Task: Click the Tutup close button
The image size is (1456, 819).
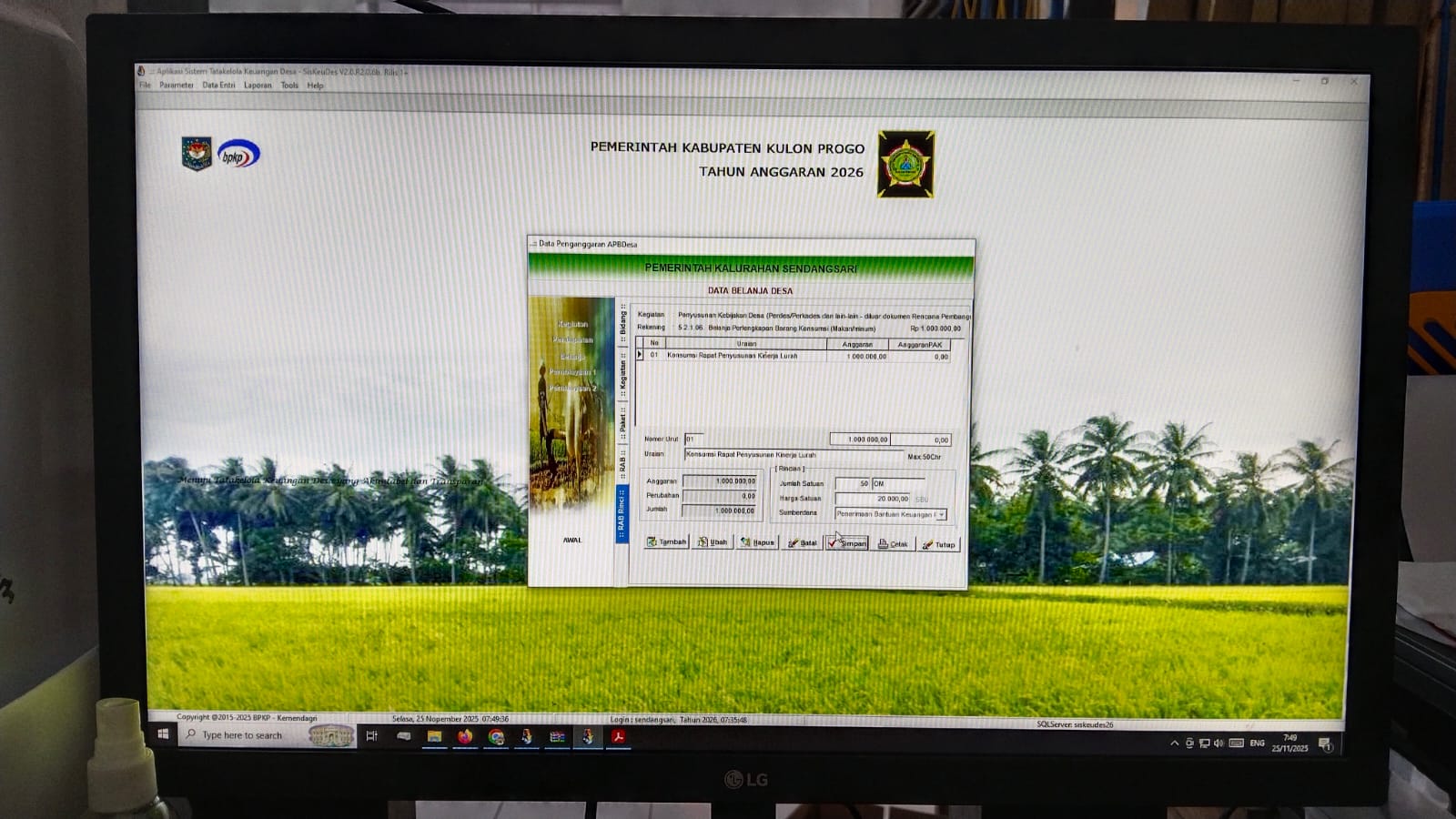Action: (x=939, y=544)
